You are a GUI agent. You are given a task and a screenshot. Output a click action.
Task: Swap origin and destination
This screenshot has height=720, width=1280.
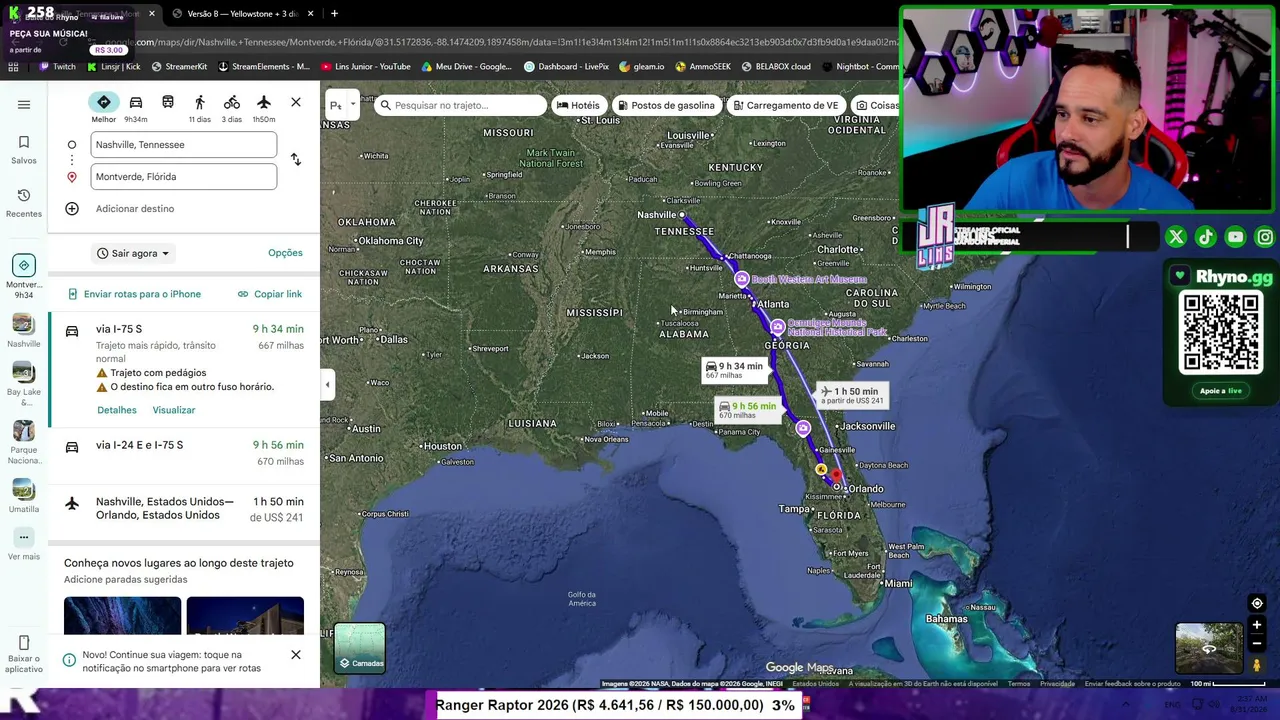coord(295,160)
